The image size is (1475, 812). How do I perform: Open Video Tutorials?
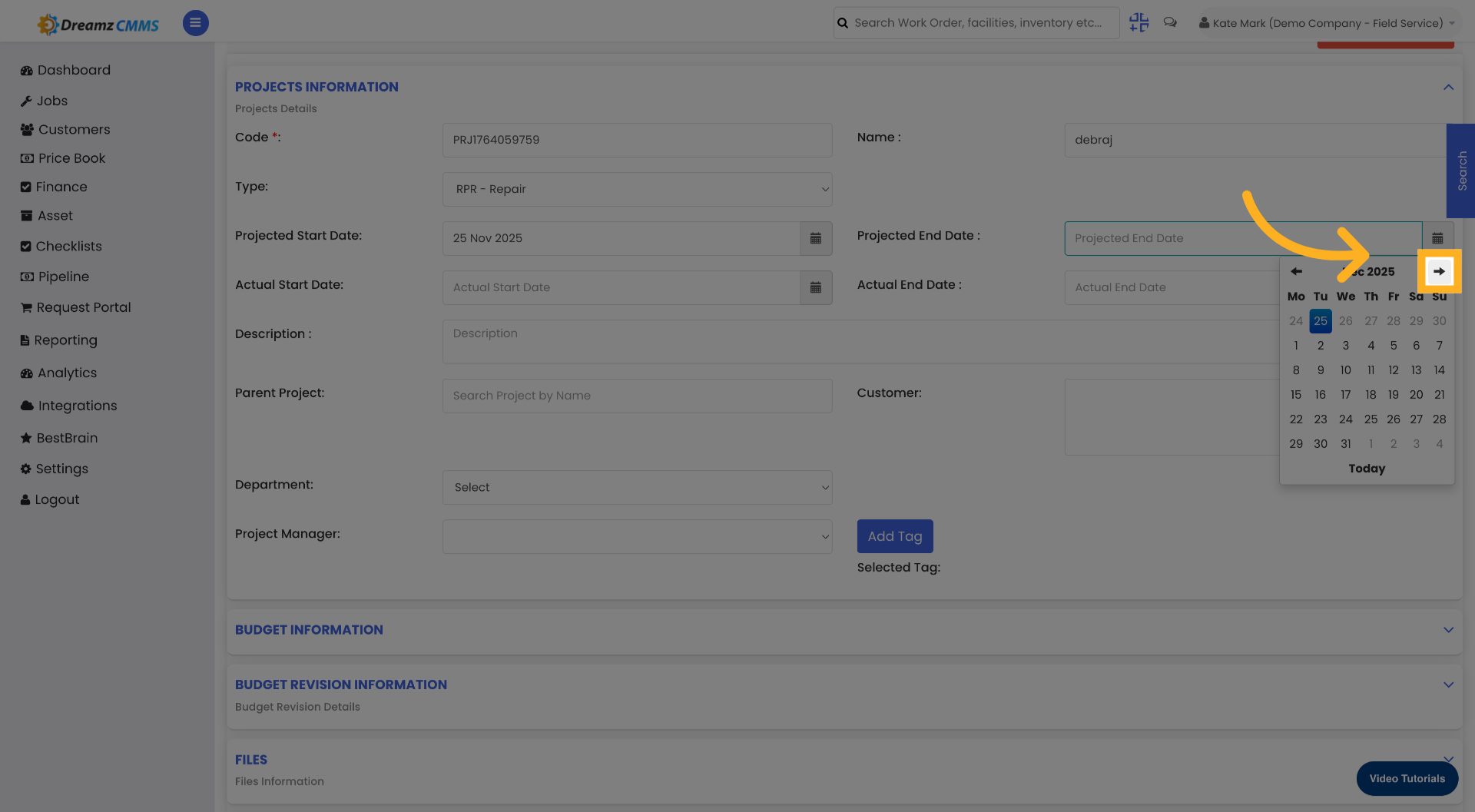pos(1407,778)
